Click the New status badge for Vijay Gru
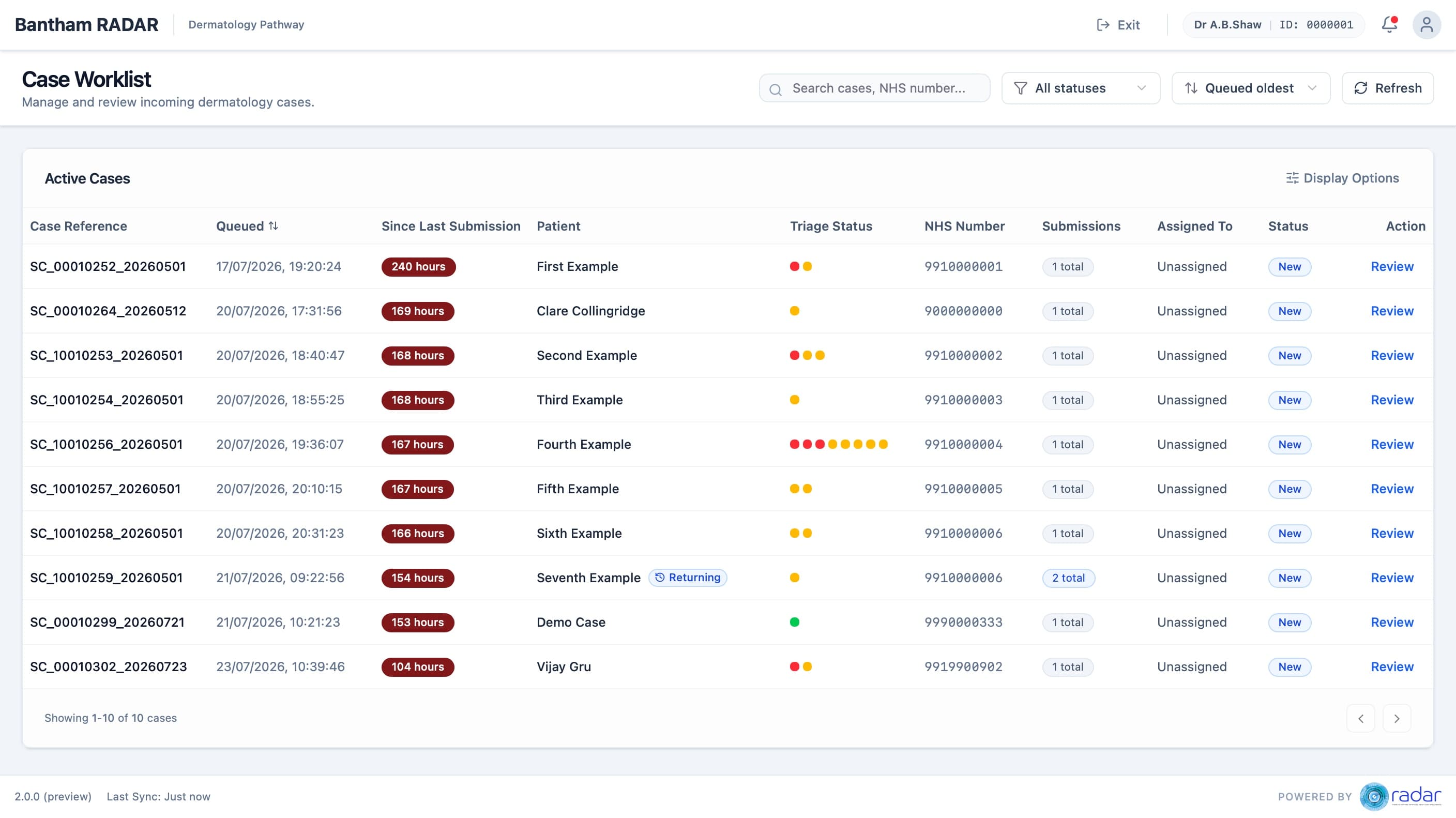1456x818 pixels. pos(1290,667)
